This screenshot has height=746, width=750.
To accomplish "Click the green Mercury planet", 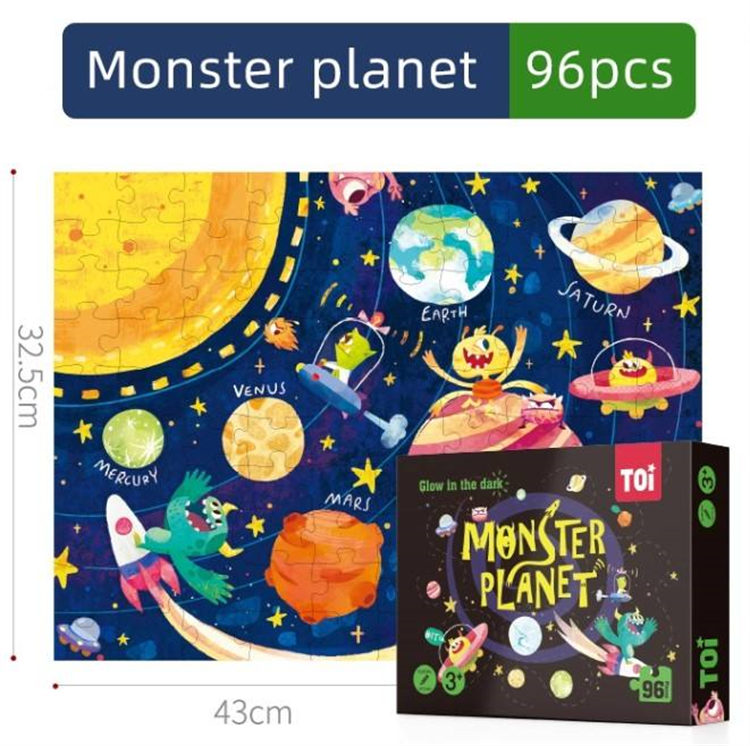I will (x=133, y=439).
